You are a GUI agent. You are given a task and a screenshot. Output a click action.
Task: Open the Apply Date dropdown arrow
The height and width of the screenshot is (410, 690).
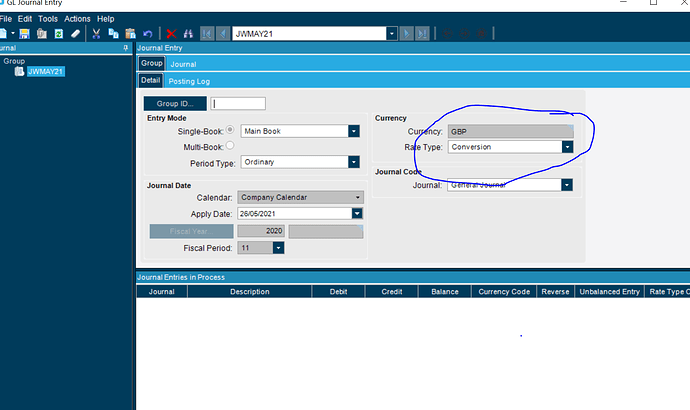pos(357,214)
